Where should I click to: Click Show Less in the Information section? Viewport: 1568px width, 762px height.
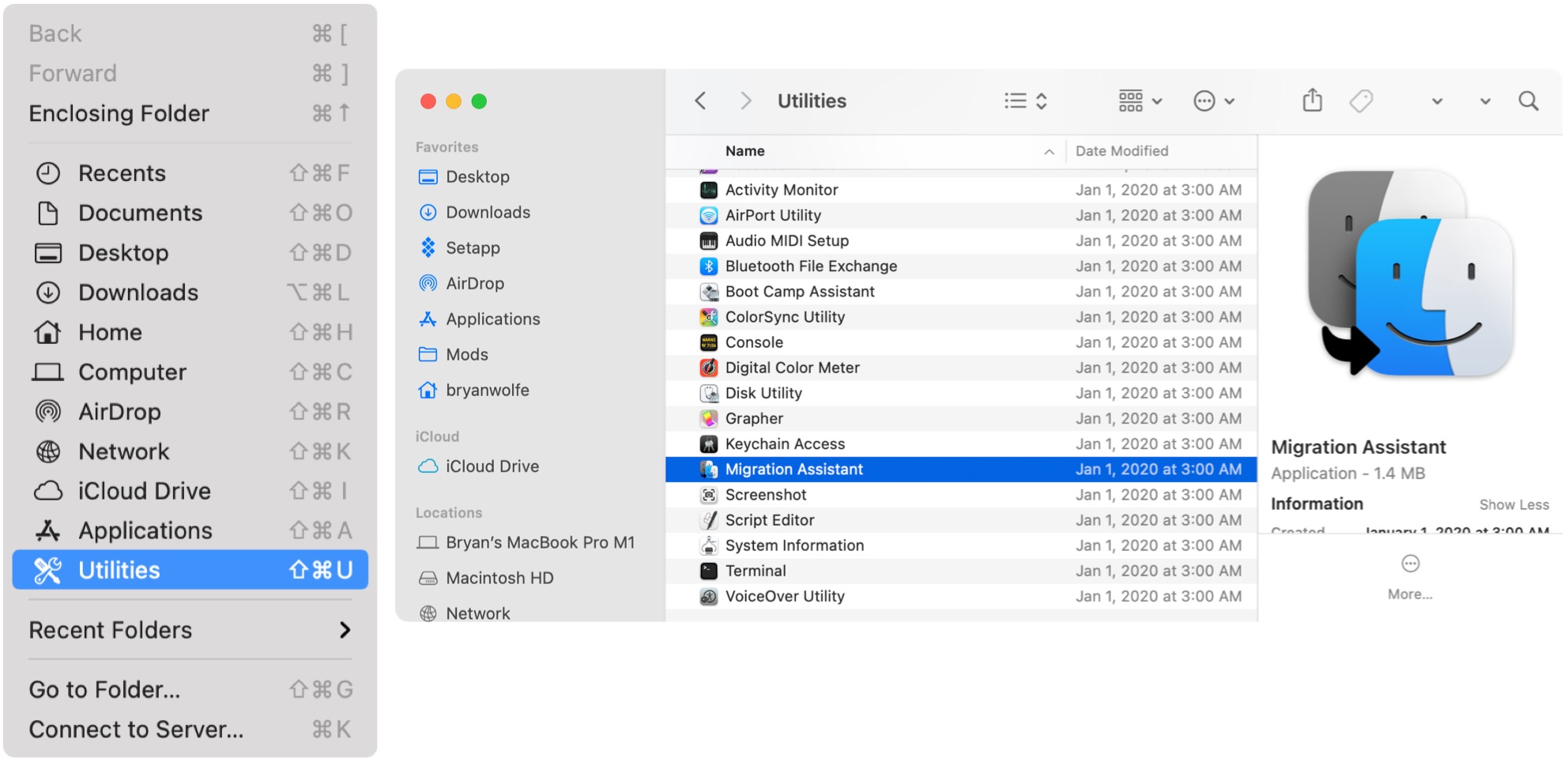tap(1513, 504)
